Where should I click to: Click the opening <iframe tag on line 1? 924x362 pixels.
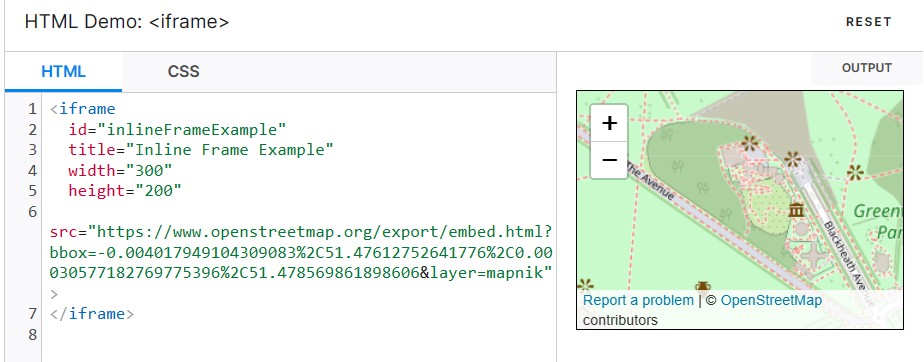point(83,109)
